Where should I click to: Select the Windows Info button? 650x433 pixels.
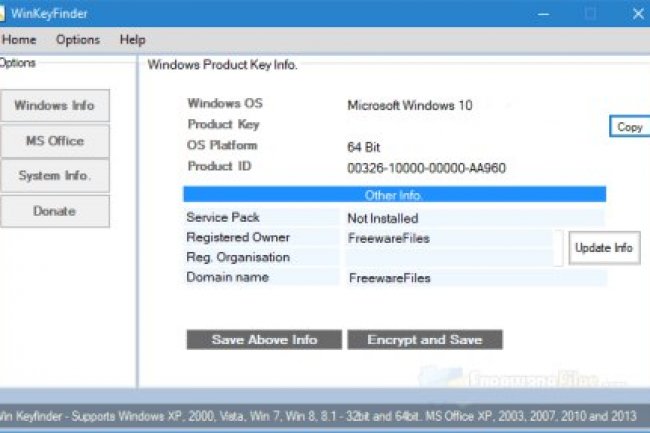click(54, 106)
